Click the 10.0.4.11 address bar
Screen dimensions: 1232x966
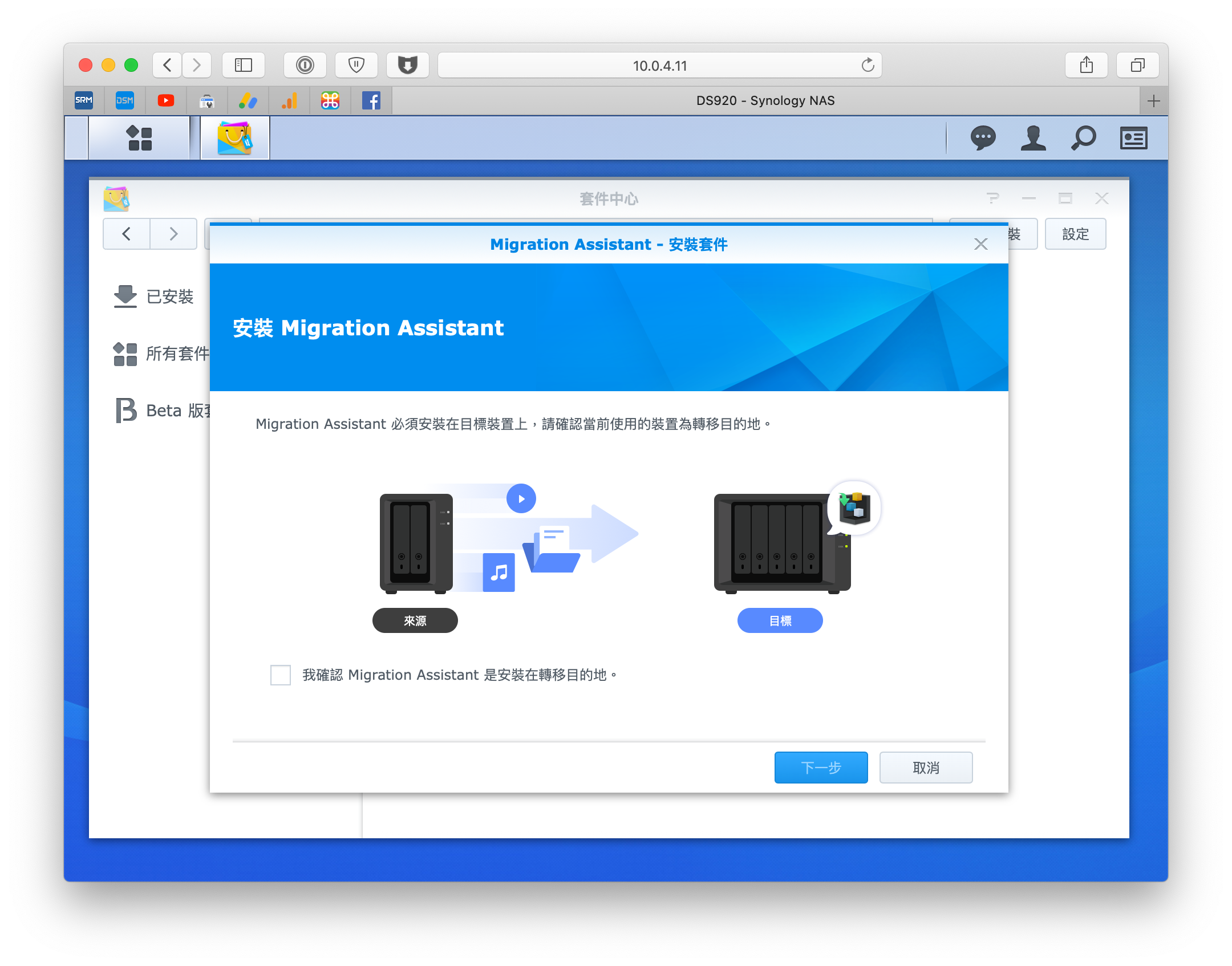pos(660,65)
